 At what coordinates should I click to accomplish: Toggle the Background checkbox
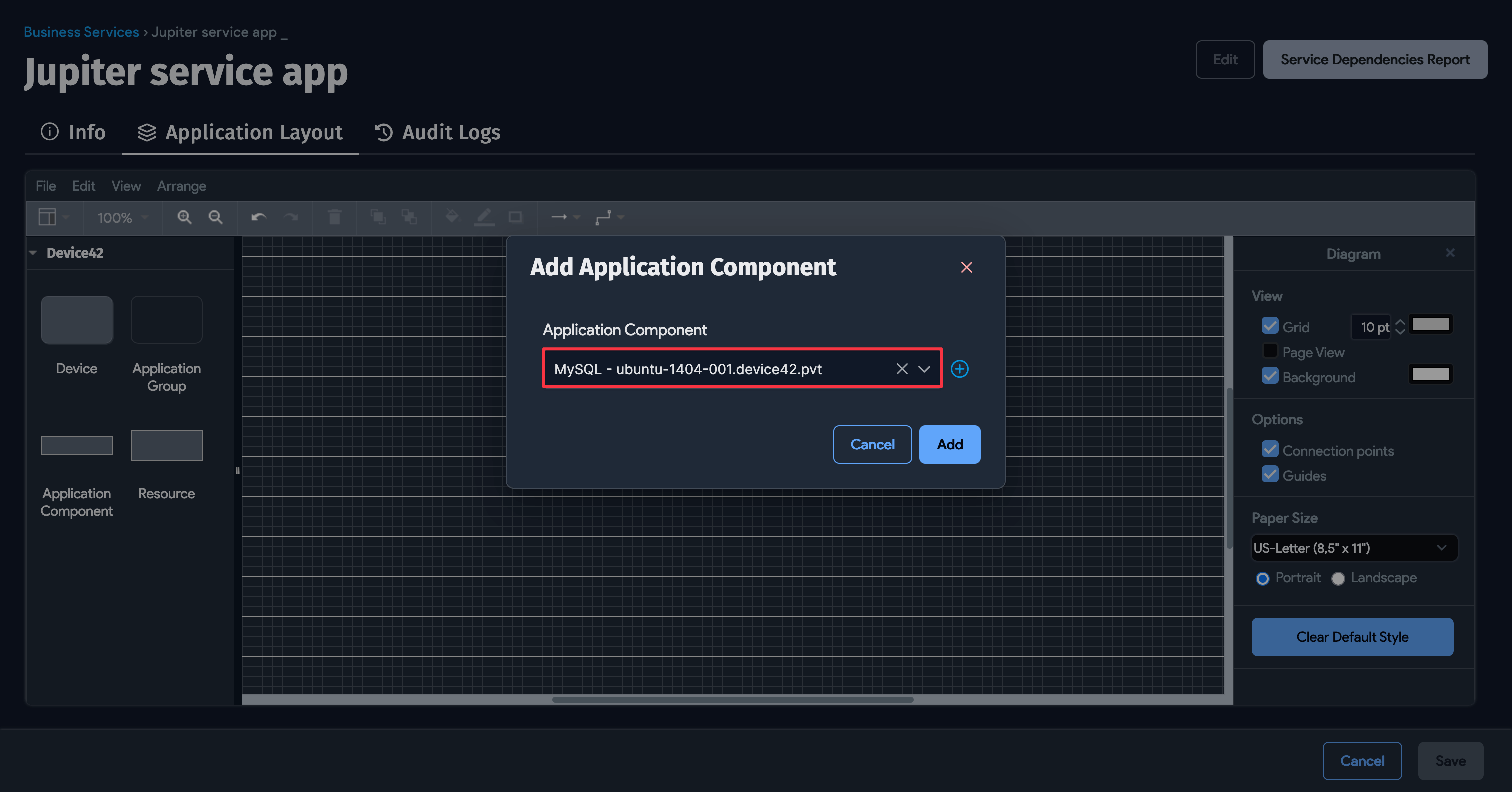[x=1270, y=375]
